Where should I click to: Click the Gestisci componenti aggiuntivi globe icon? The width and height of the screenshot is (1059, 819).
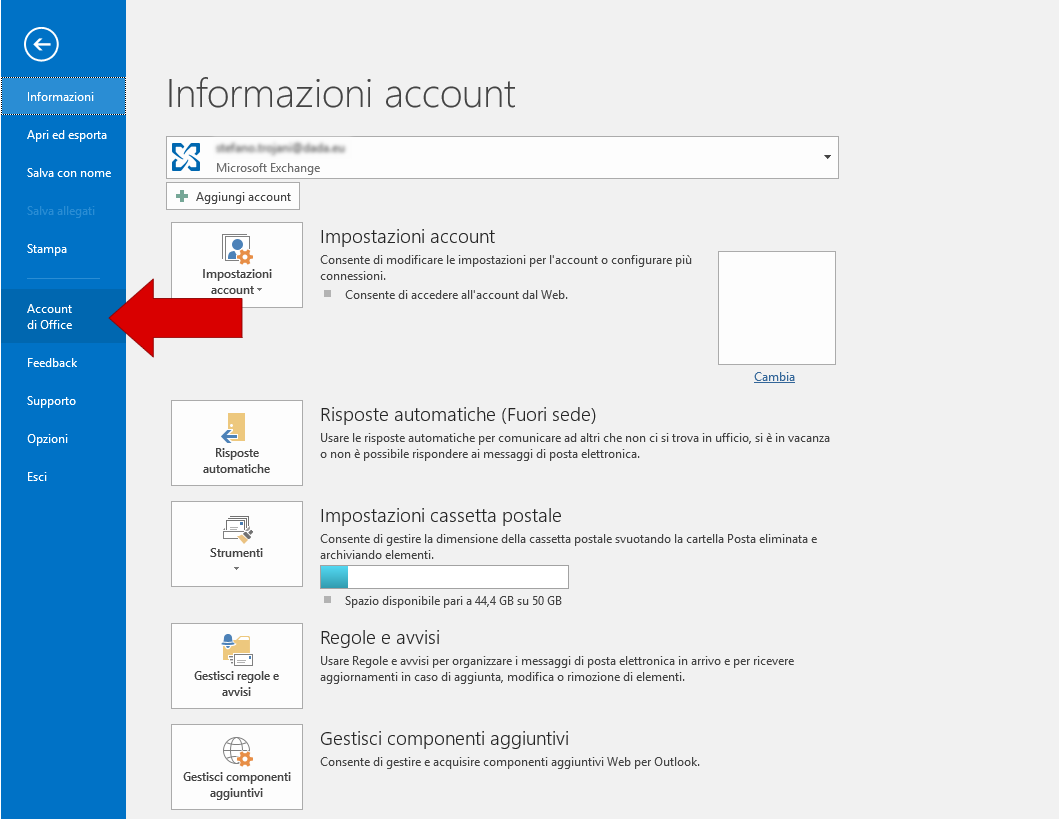(x=238, y=751)
